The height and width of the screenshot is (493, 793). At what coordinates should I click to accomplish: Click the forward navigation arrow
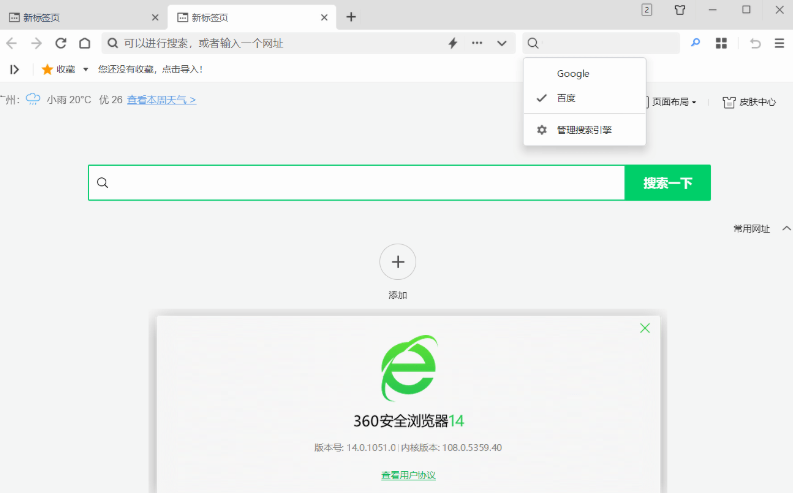(x=36, y=43)
